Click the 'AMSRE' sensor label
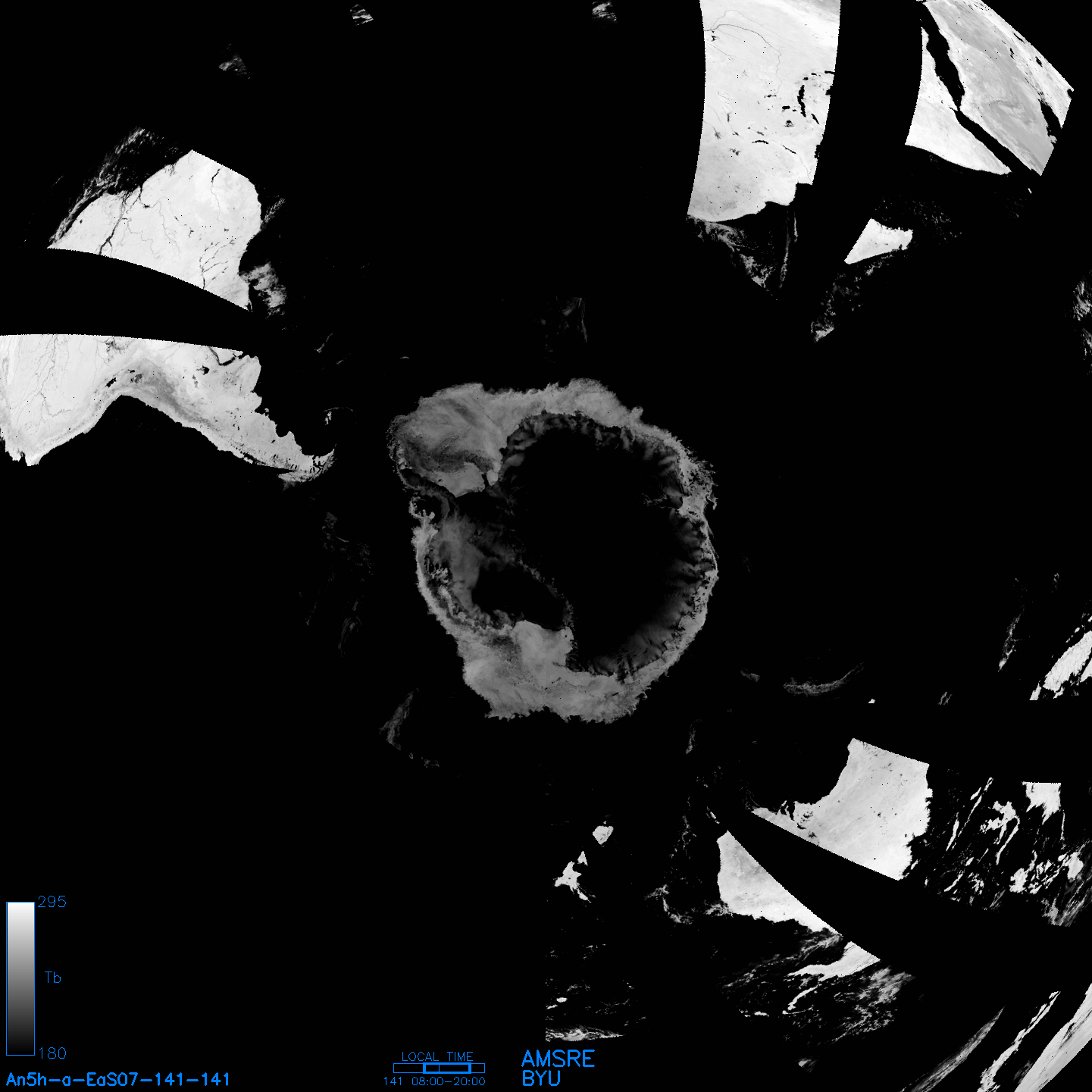 click(559, 1059)
